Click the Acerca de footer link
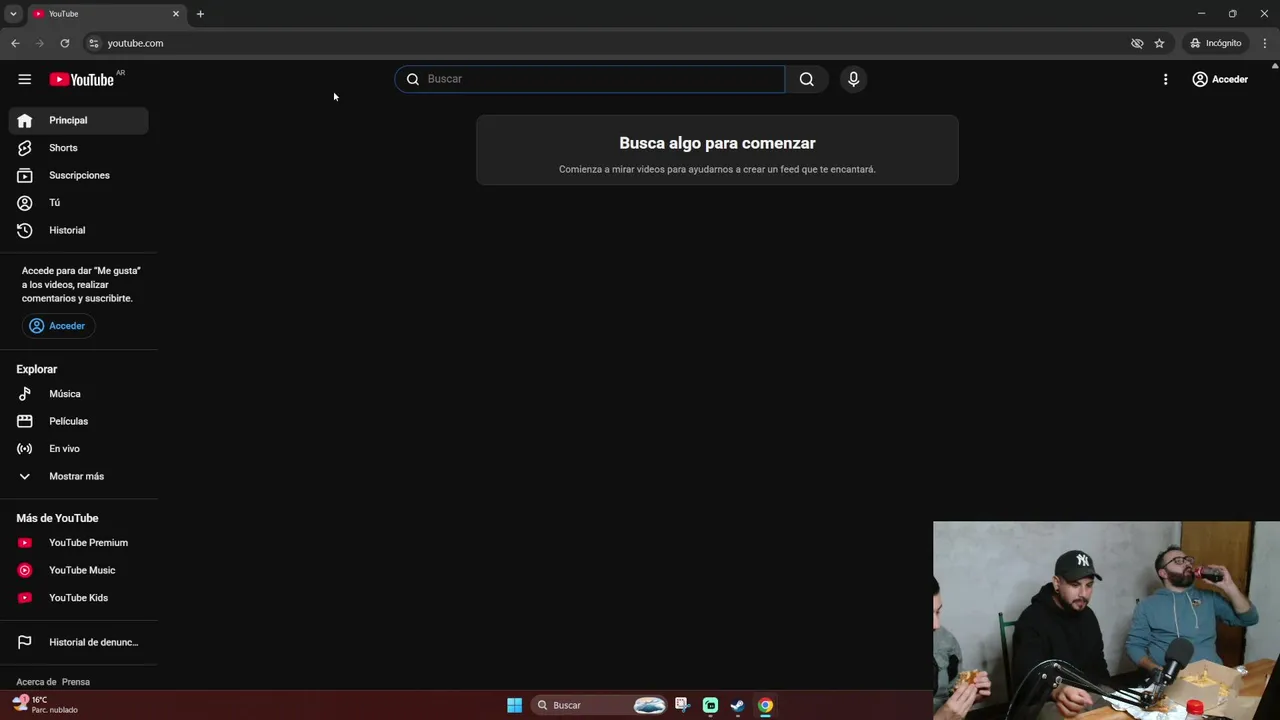The image size is (1280, 720). click(x=36, y=682)
